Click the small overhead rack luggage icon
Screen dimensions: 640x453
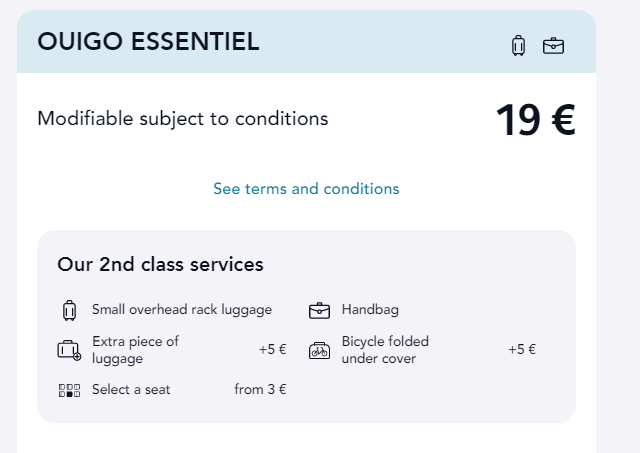[x=69, y=311]
